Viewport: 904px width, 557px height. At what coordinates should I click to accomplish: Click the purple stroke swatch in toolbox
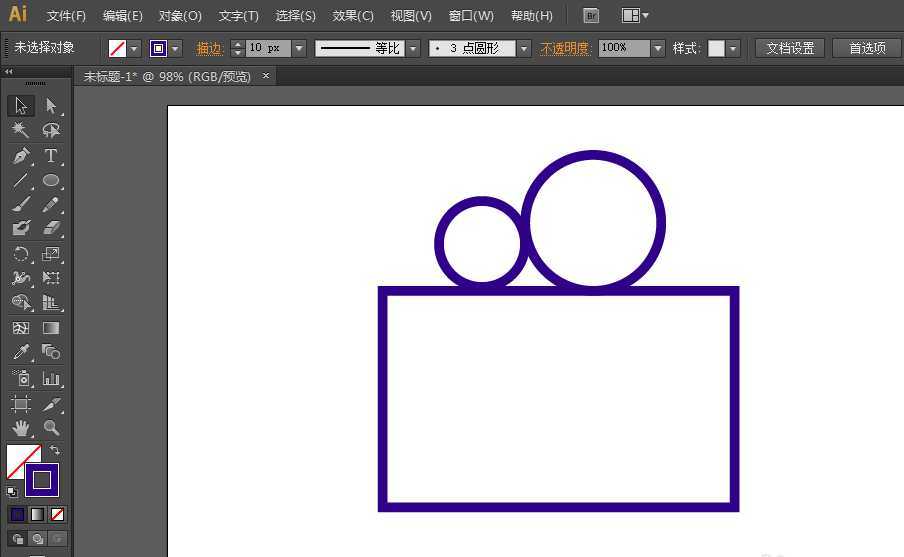(42, 480)
